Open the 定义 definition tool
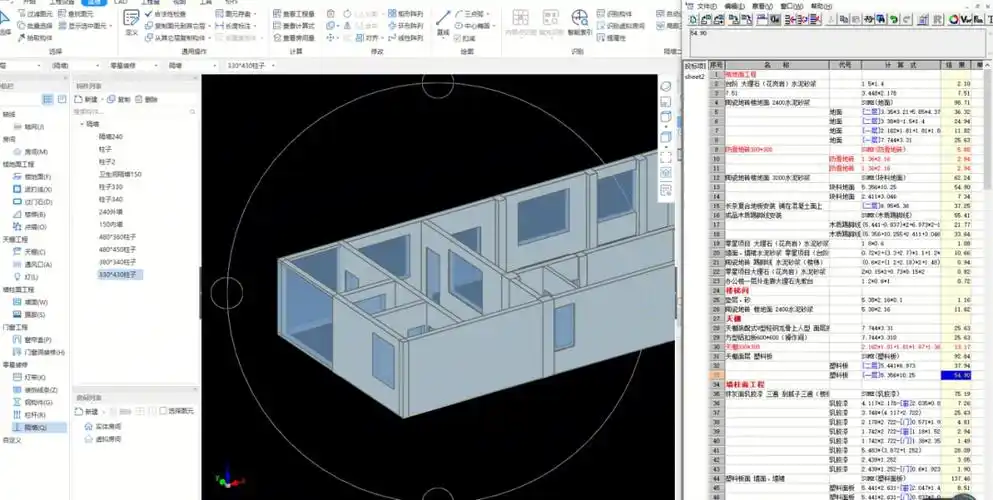 [x=132, y=22]
